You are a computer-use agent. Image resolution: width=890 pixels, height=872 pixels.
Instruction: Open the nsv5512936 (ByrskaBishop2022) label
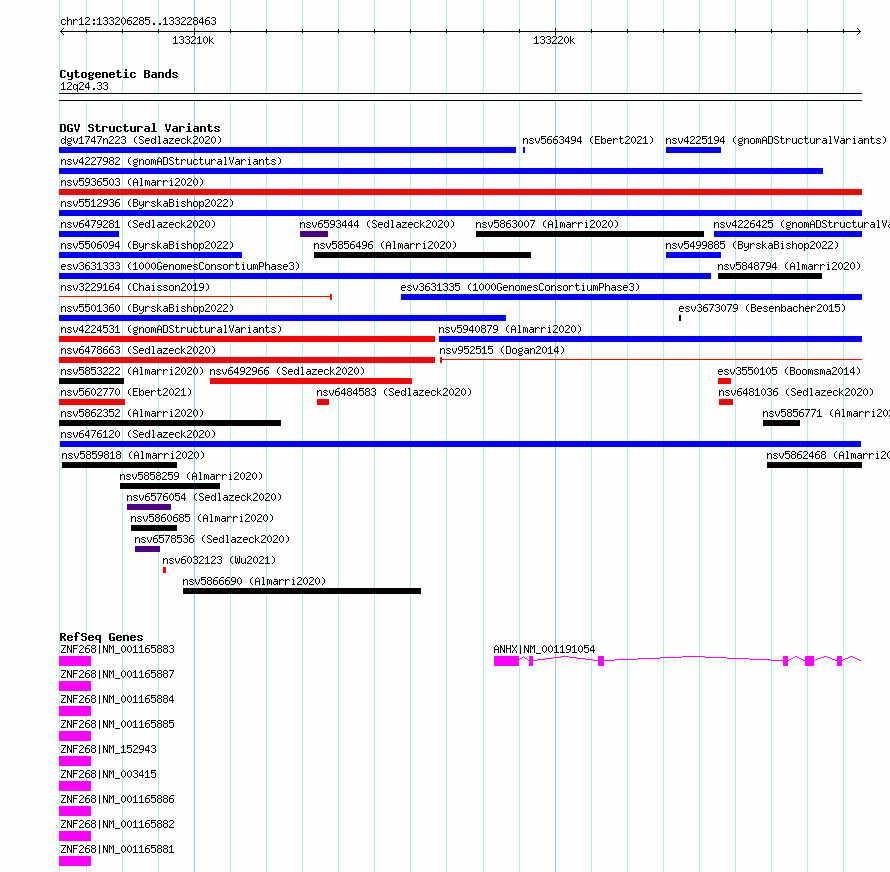click(147, 203)
